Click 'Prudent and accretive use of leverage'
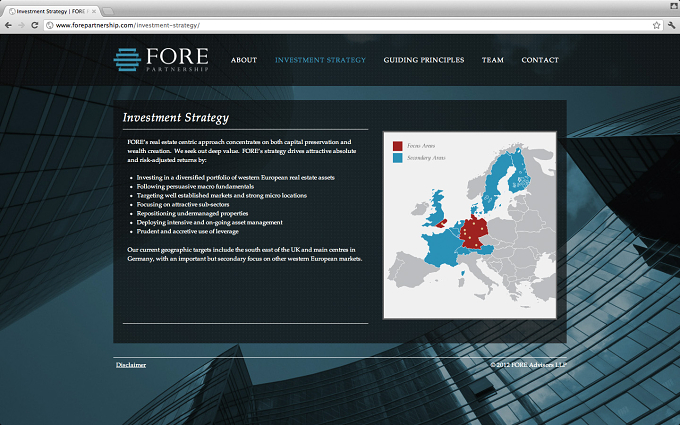 (x=187, y=232)
